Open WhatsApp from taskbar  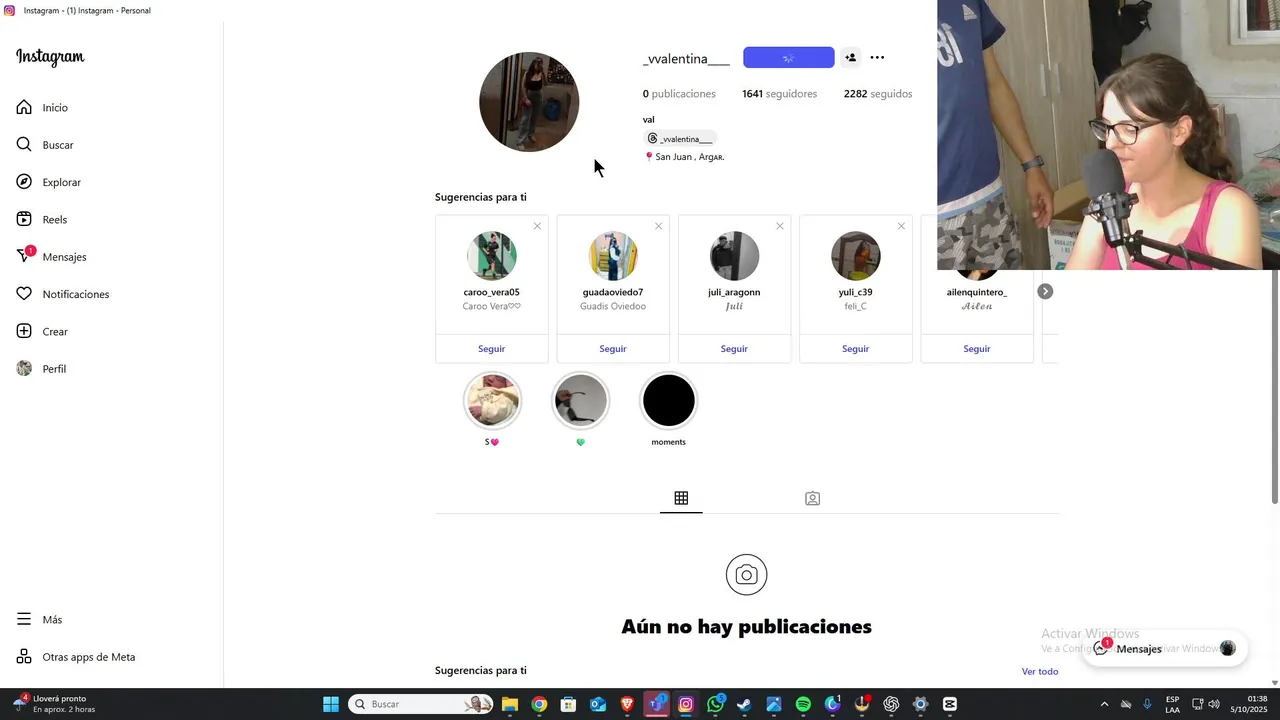click(715, 704)
